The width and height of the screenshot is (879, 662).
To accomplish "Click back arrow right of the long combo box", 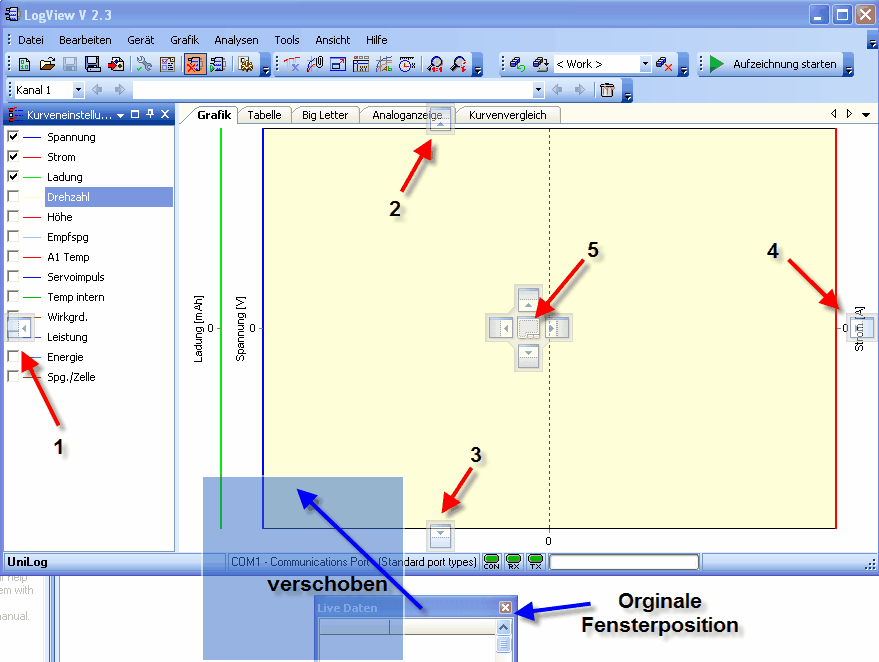I will (x=557, y=90).
